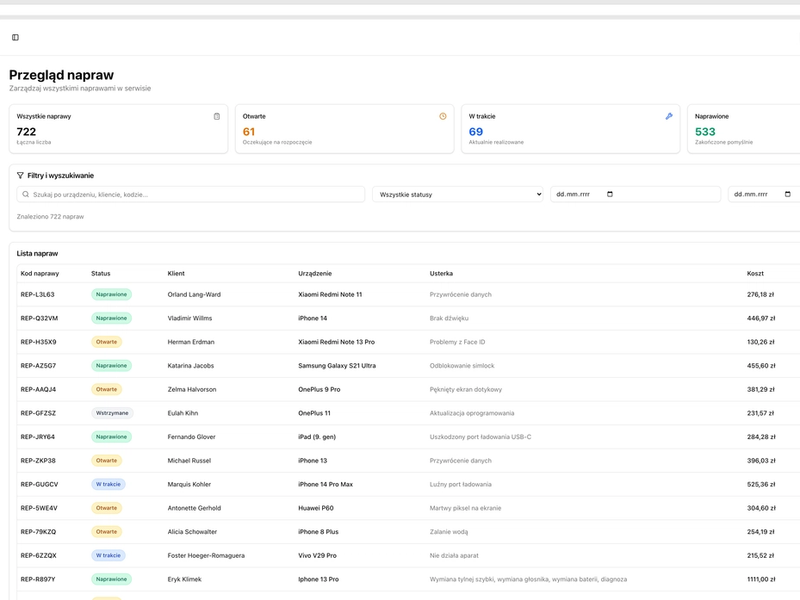Open repair REP-JRY64
This screenshot has width=800, height=600.
coord(37,437)
